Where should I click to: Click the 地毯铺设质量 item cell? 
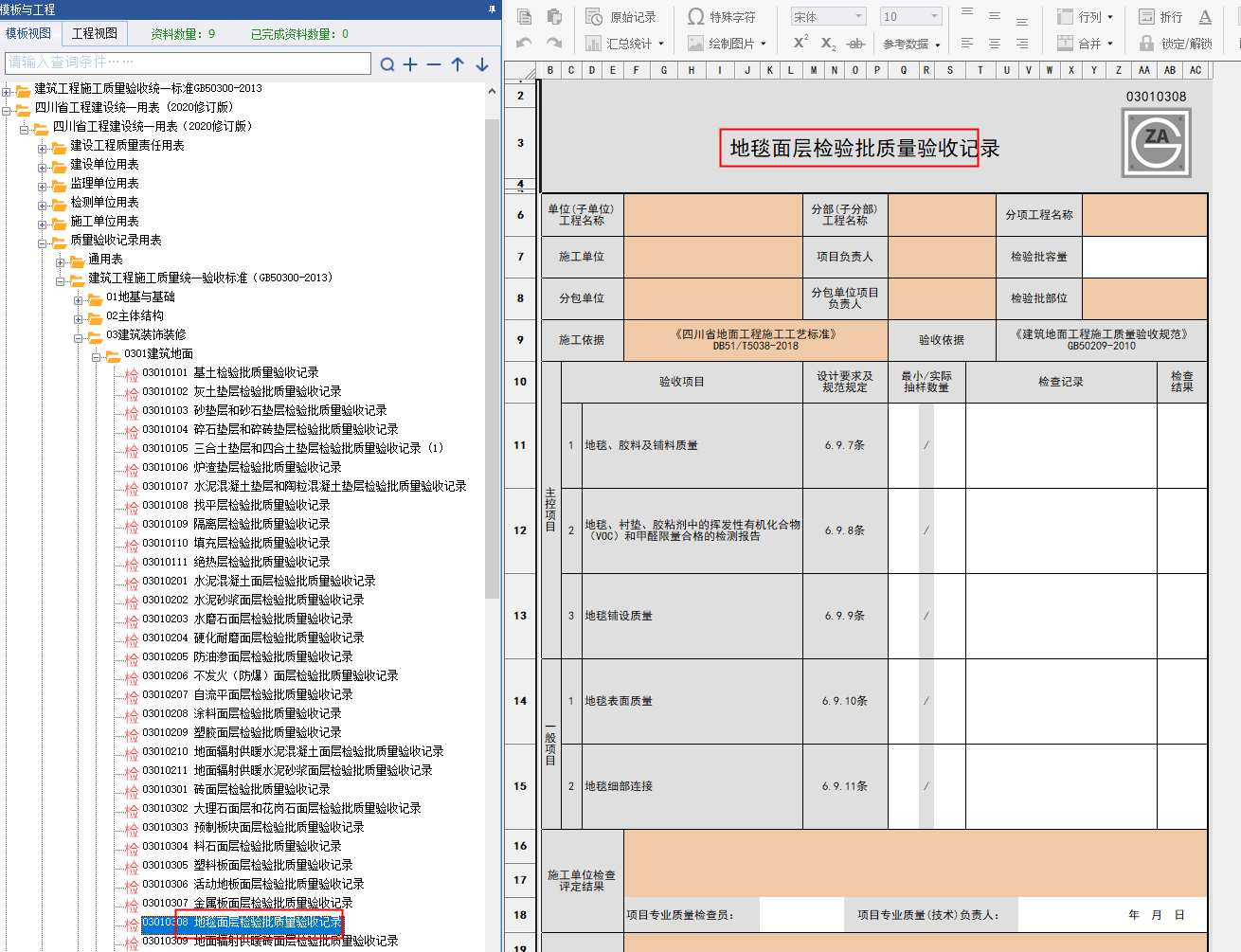tap(692, 616)
